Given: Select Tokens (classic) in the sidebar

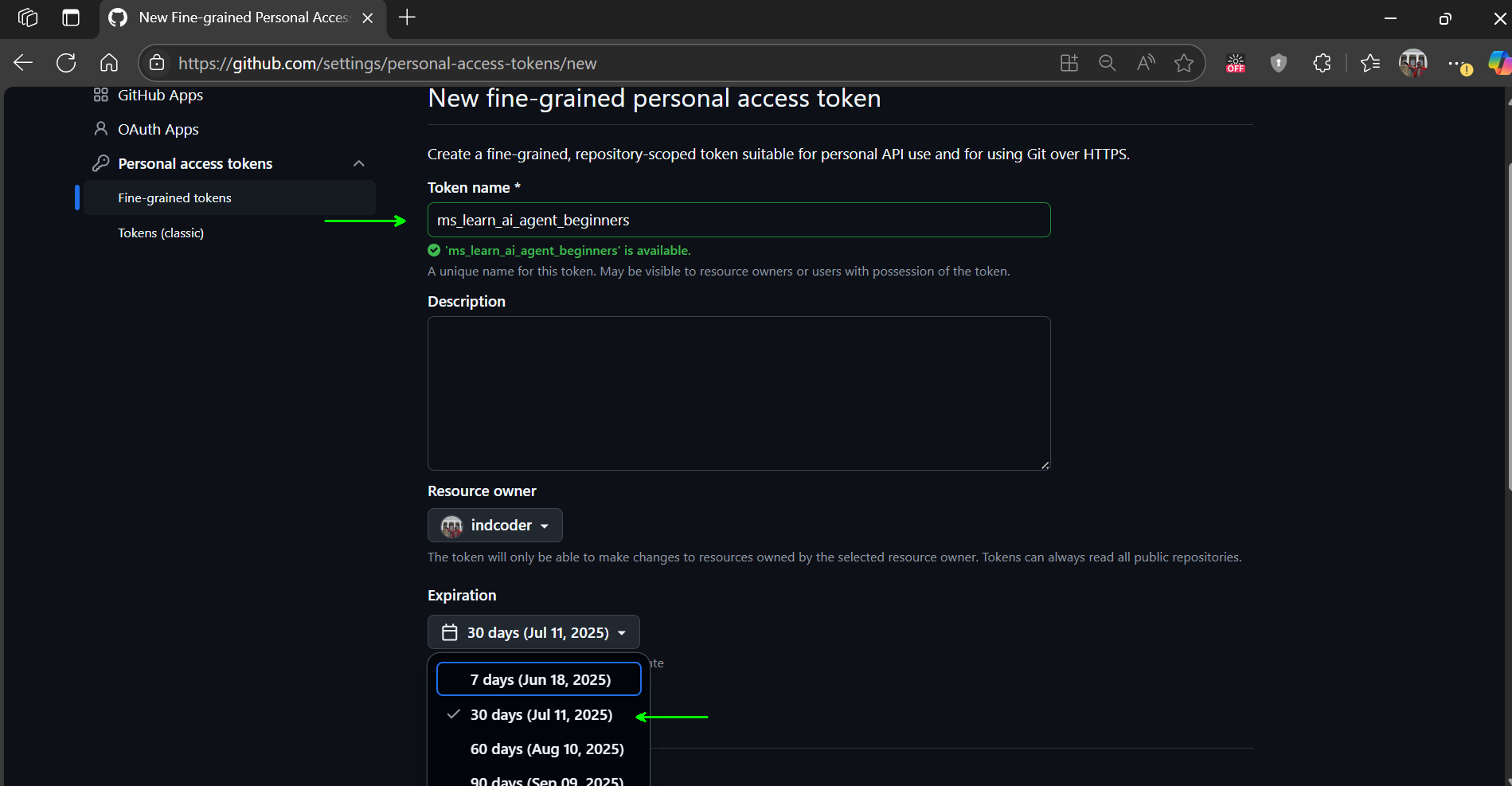Looking at the screenshot, I should (x=160, y=233).
